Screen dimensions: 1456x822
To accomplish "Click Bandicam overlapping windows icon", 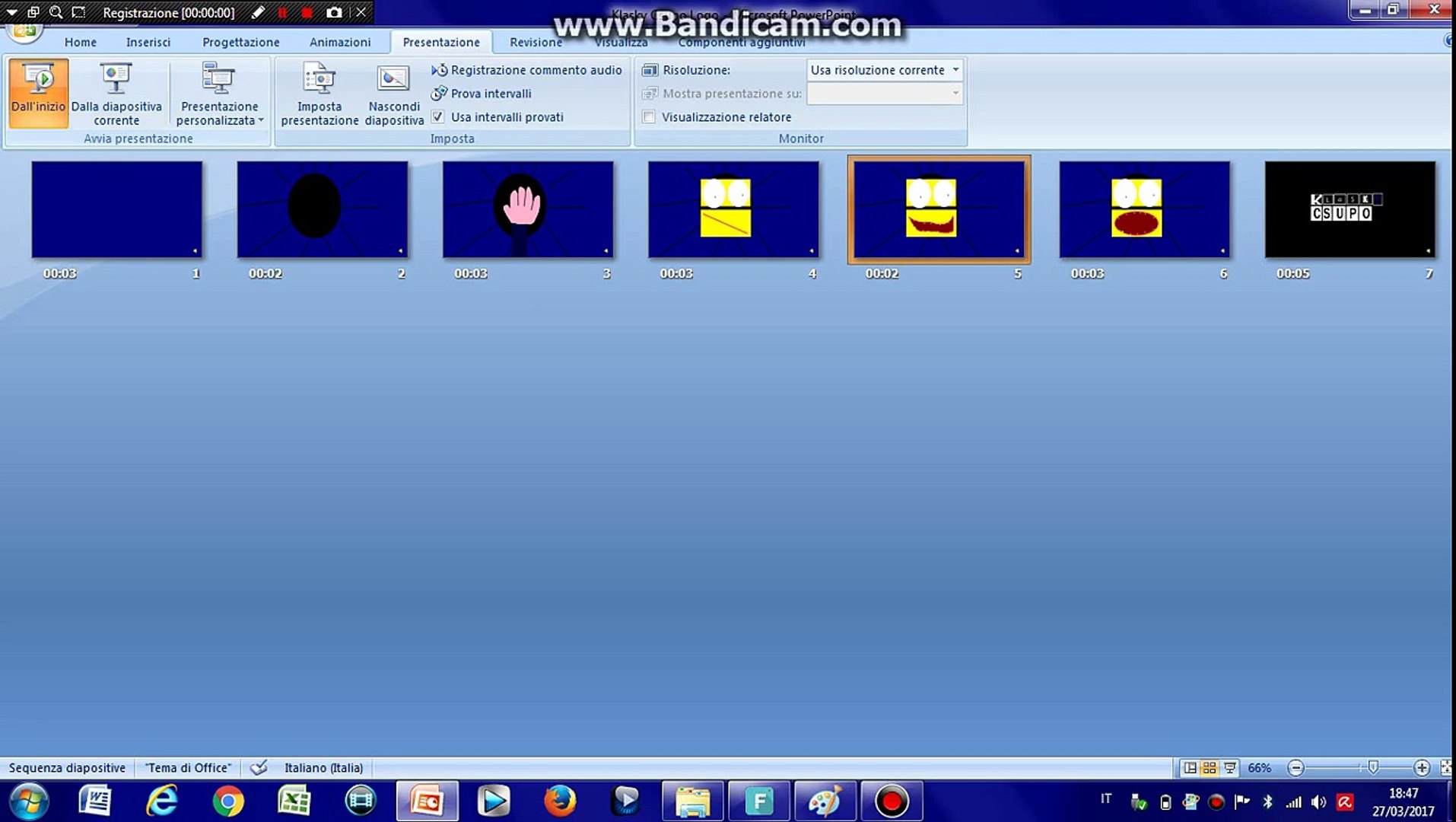I will pyautogui.click(x=33, y=12).
